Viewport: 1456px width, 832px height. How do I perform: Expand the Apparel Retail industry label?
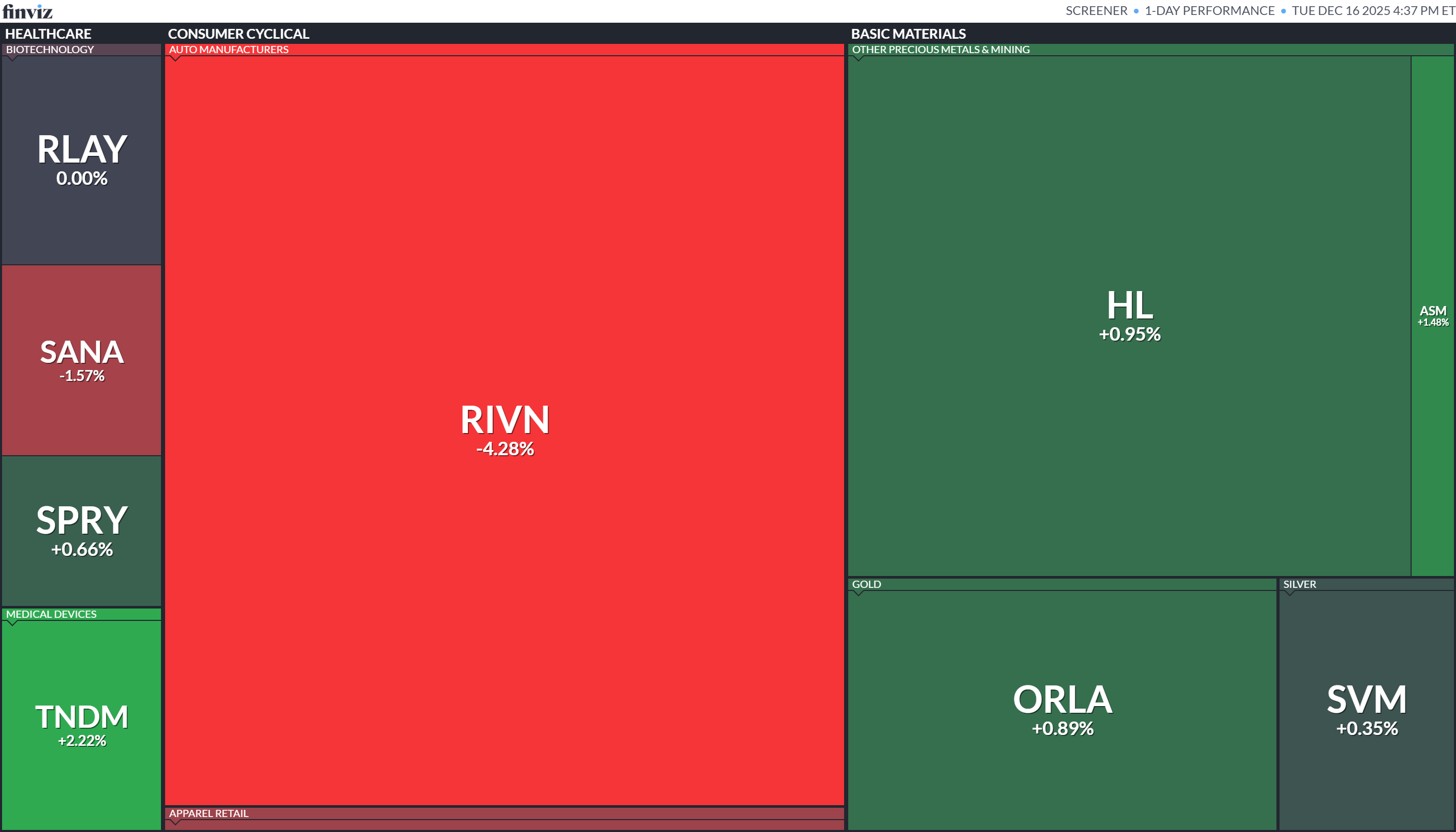click(208, 813)
